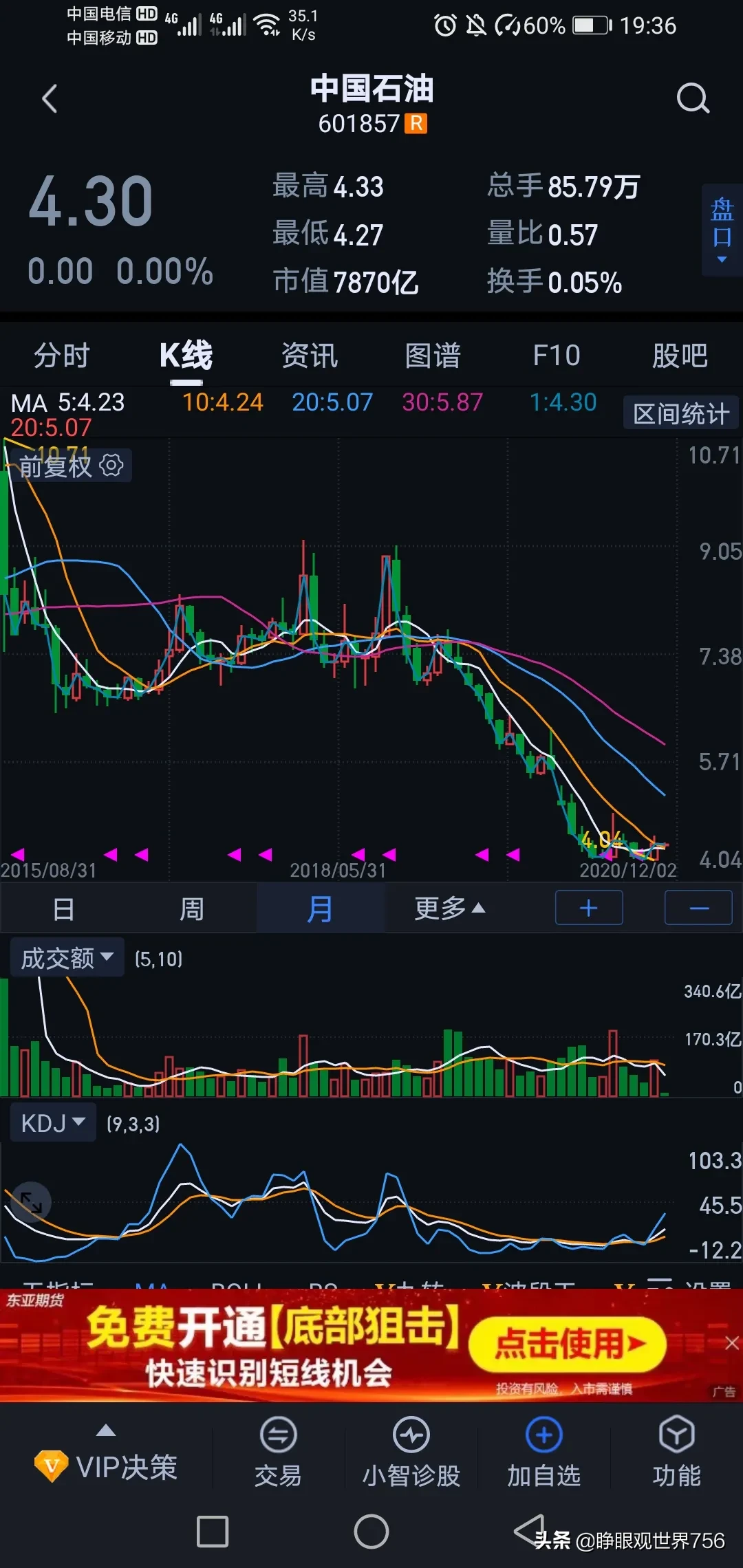Tap the MA 30:5.87 label
This screenshot has height=1568, width=743.
(442, 402)
